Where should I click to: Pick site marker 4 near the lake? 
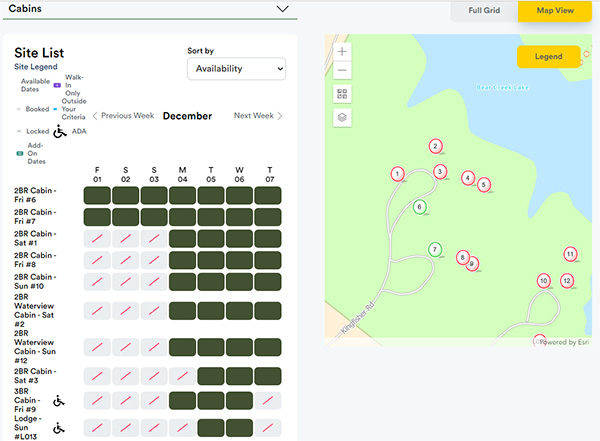(467, 178)
